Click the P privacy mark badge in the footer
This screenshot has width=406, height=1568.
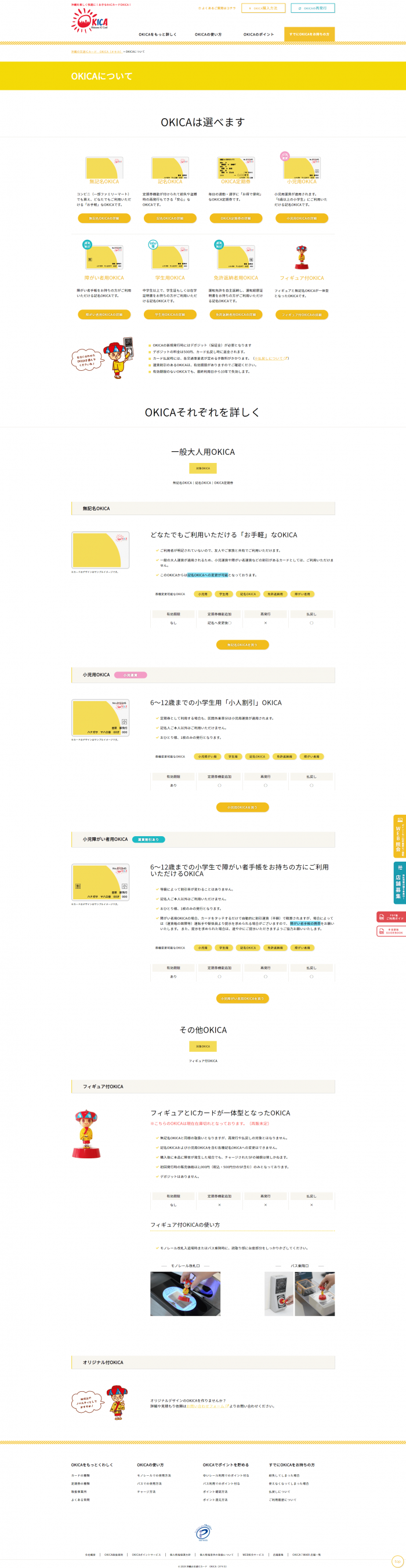point(202,1533)
